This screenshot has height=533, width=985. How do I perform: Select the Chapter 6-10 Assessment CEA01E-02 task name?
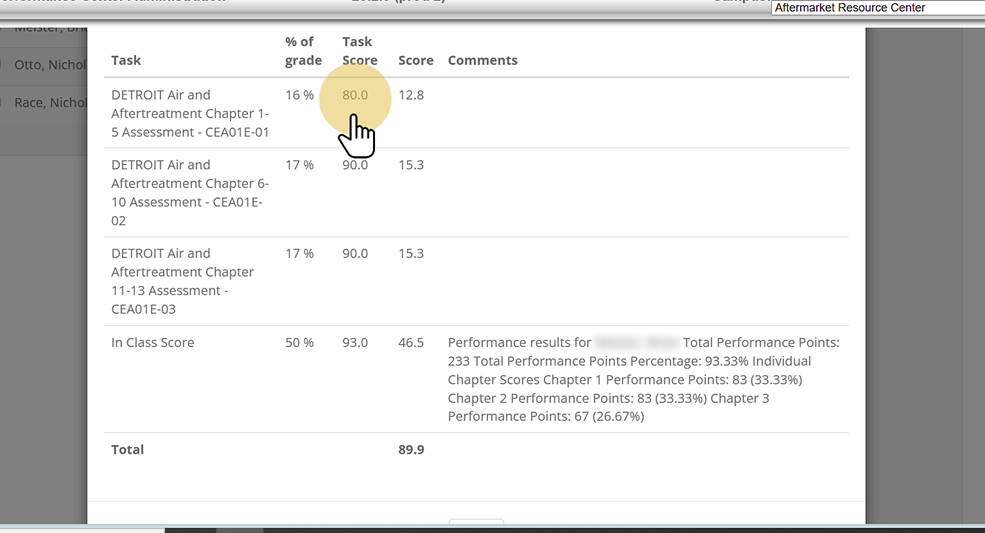pyautogui.click(x=190, y=192)
